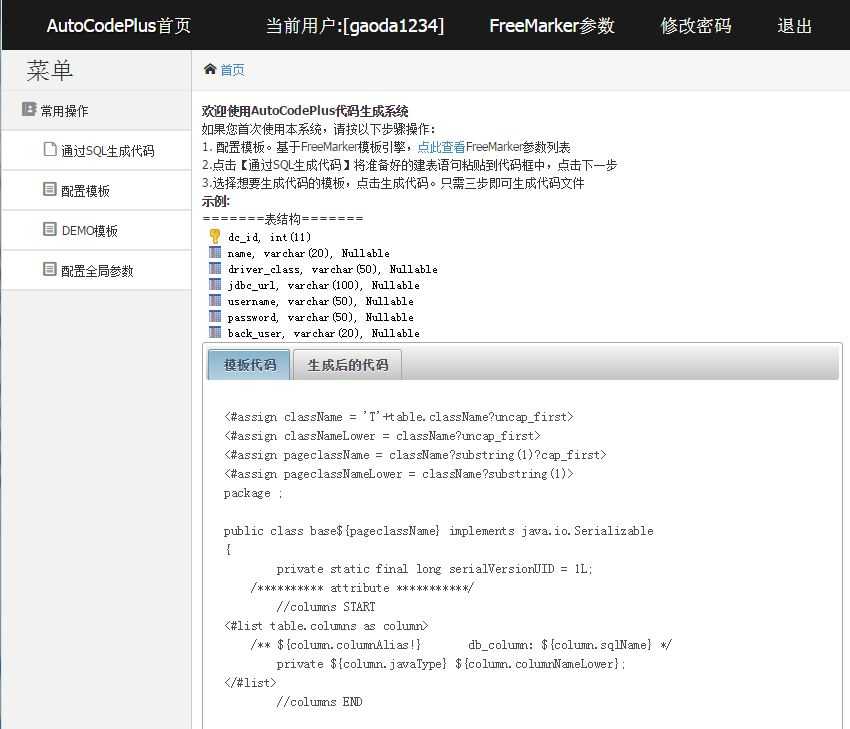Click the column icon next to password
This screenshot has height=729, width=850.
(x=215, y=316)
